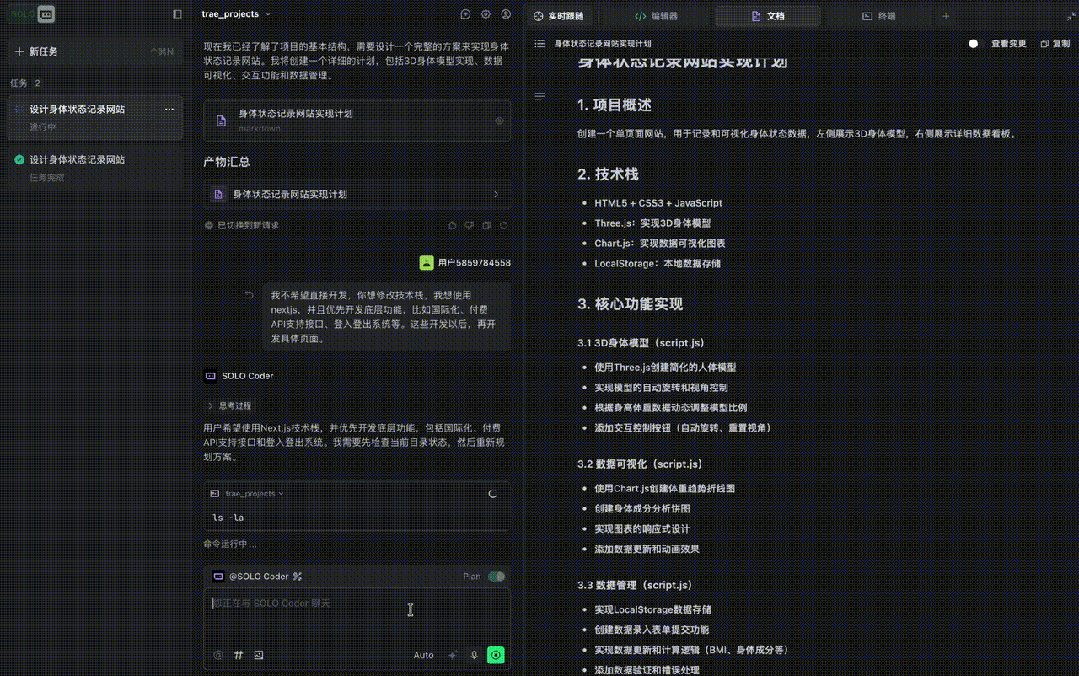
Task: Click the thumbs-up icon on the response
Action: pos(452,225)
